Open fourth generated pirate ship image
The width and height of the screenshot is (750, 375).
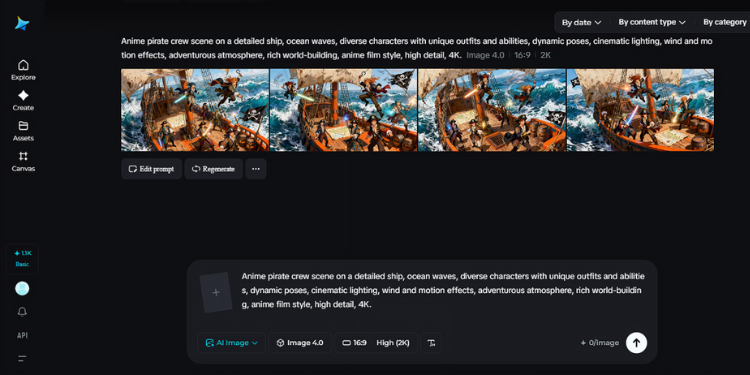640,110
